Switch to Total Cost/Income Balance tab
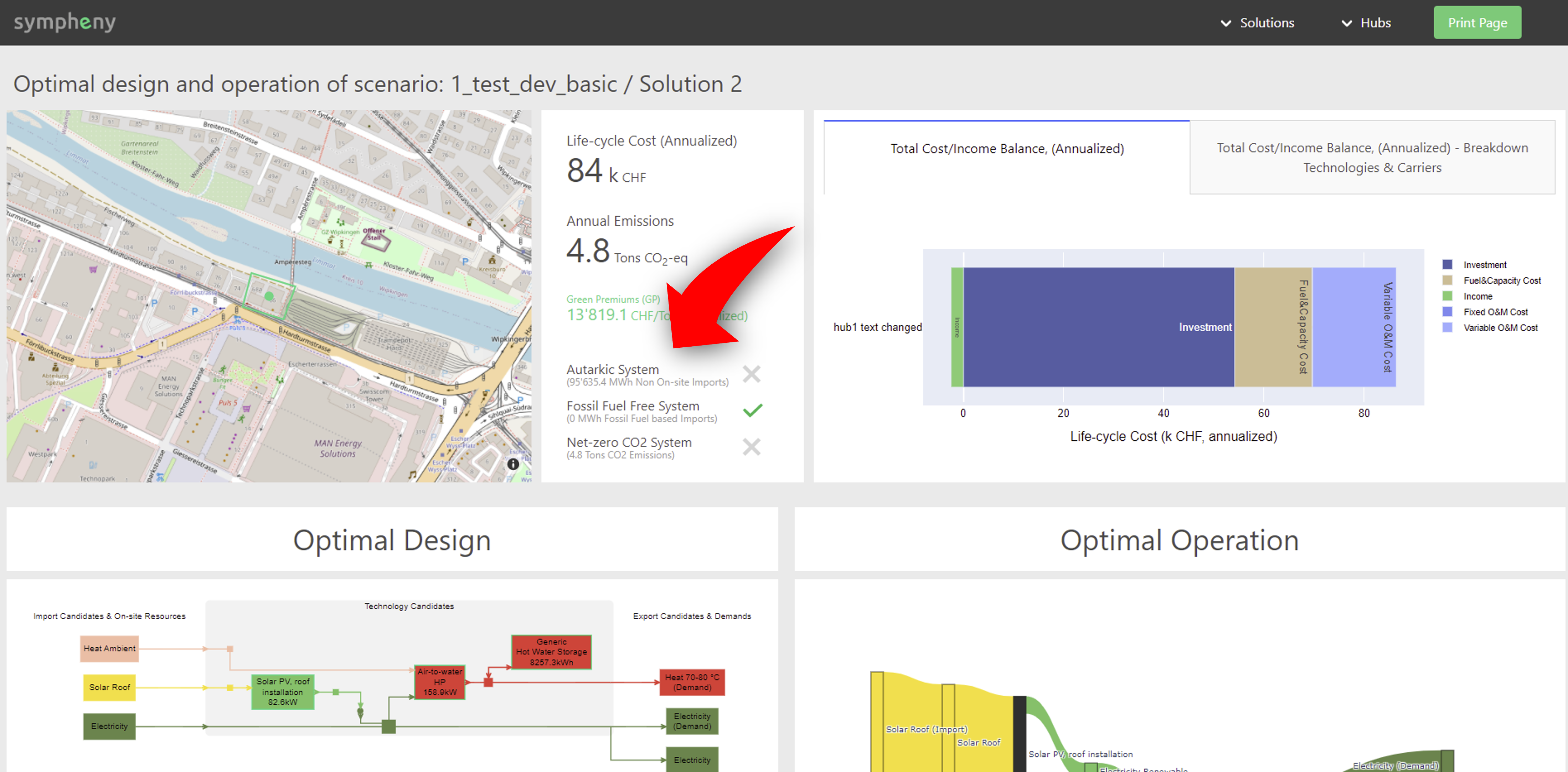This screenshot has width=1568, height=772. coord(1007,149)
